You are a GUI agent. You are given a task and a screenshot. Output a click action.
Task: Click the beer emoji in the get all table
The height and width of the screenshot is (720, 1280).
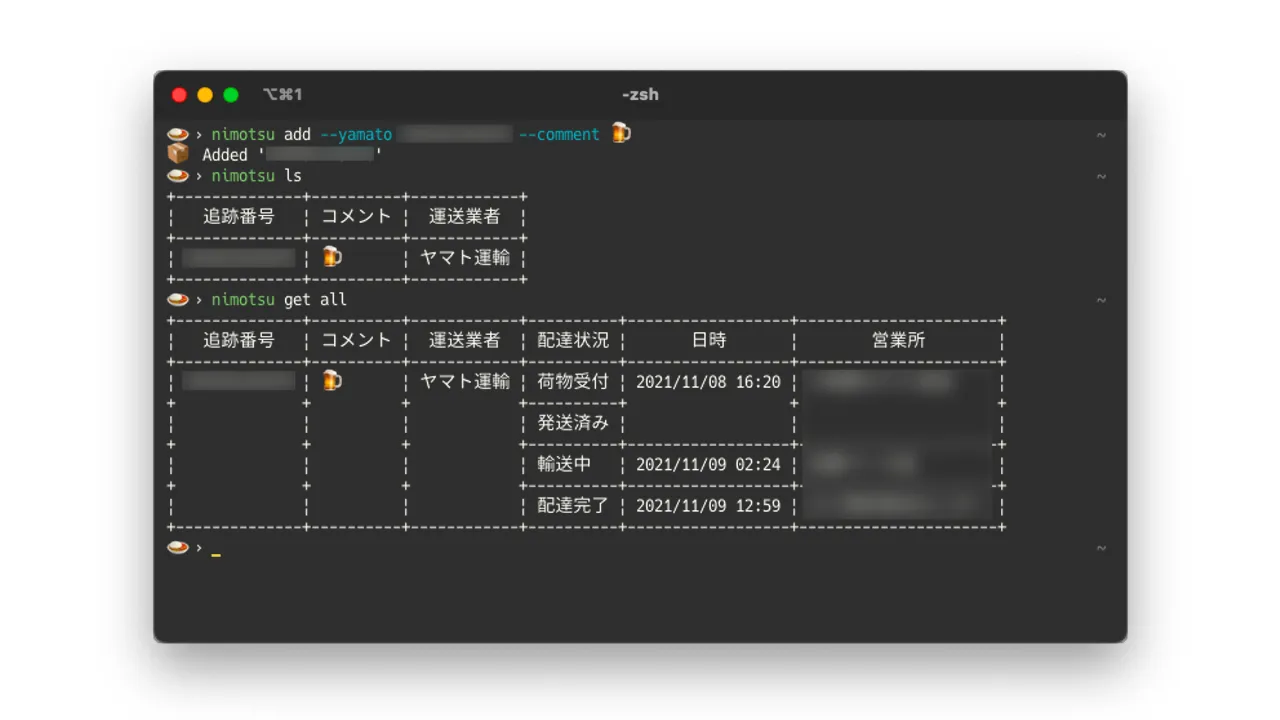[x=332, y=381]
